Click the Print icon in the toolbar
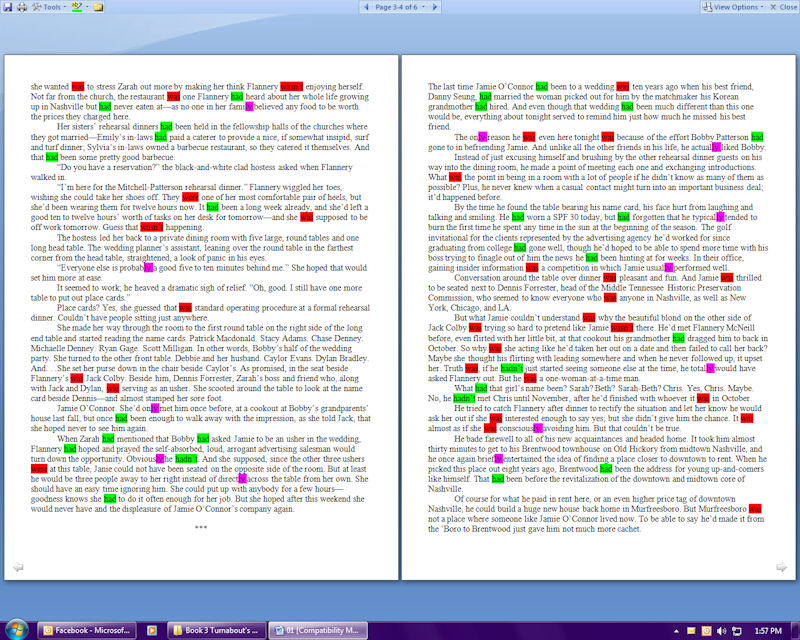800x640 pixels. [x=24, y=7]
